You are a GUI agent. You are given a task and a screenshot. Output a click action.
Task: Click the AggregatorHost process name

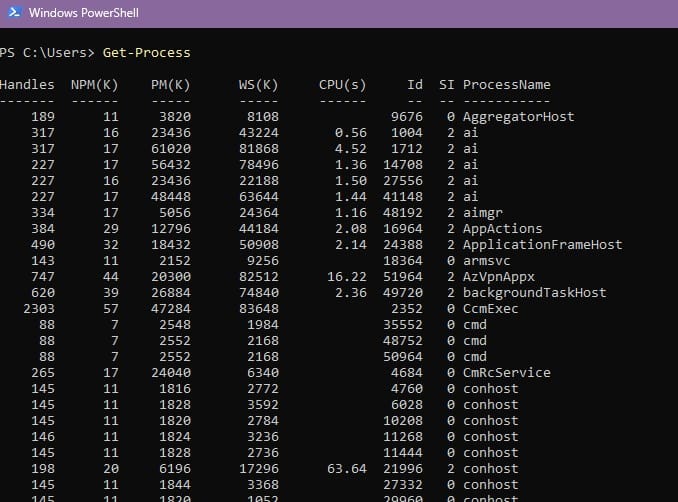(x=518, y=117)
